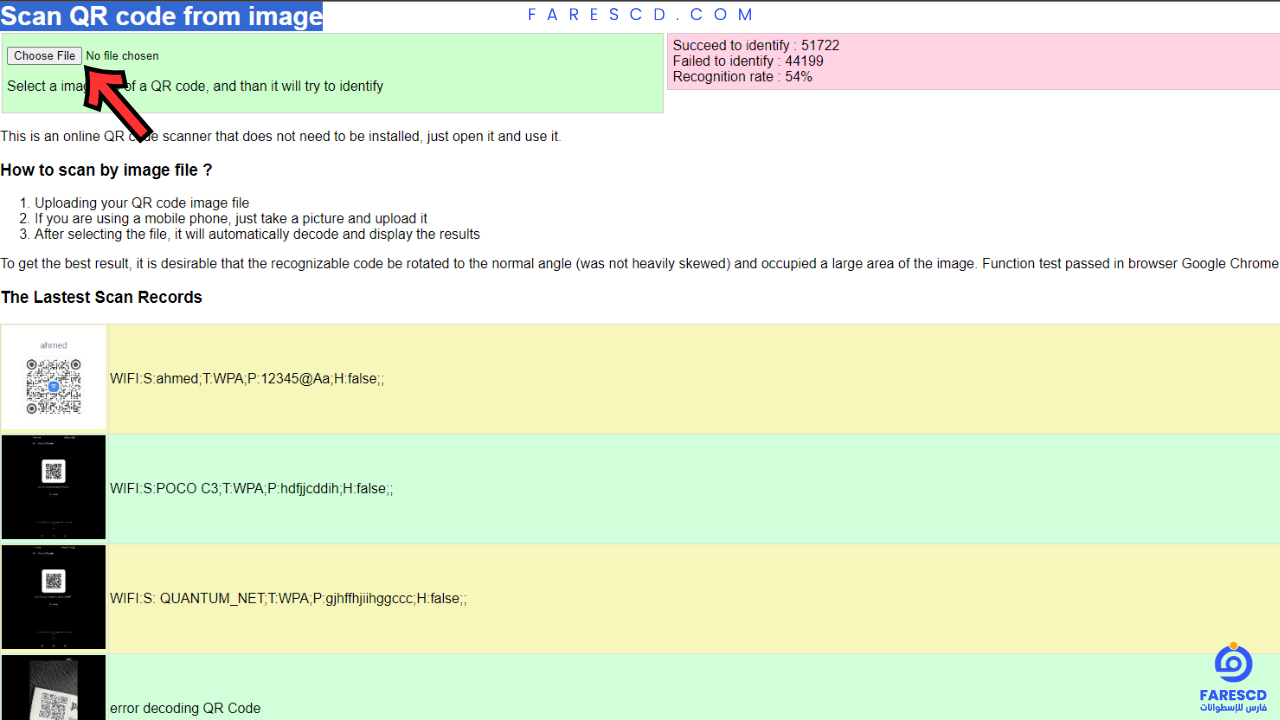Click 'The Lastest Scan Records' heading

click(x=101, y=297)
